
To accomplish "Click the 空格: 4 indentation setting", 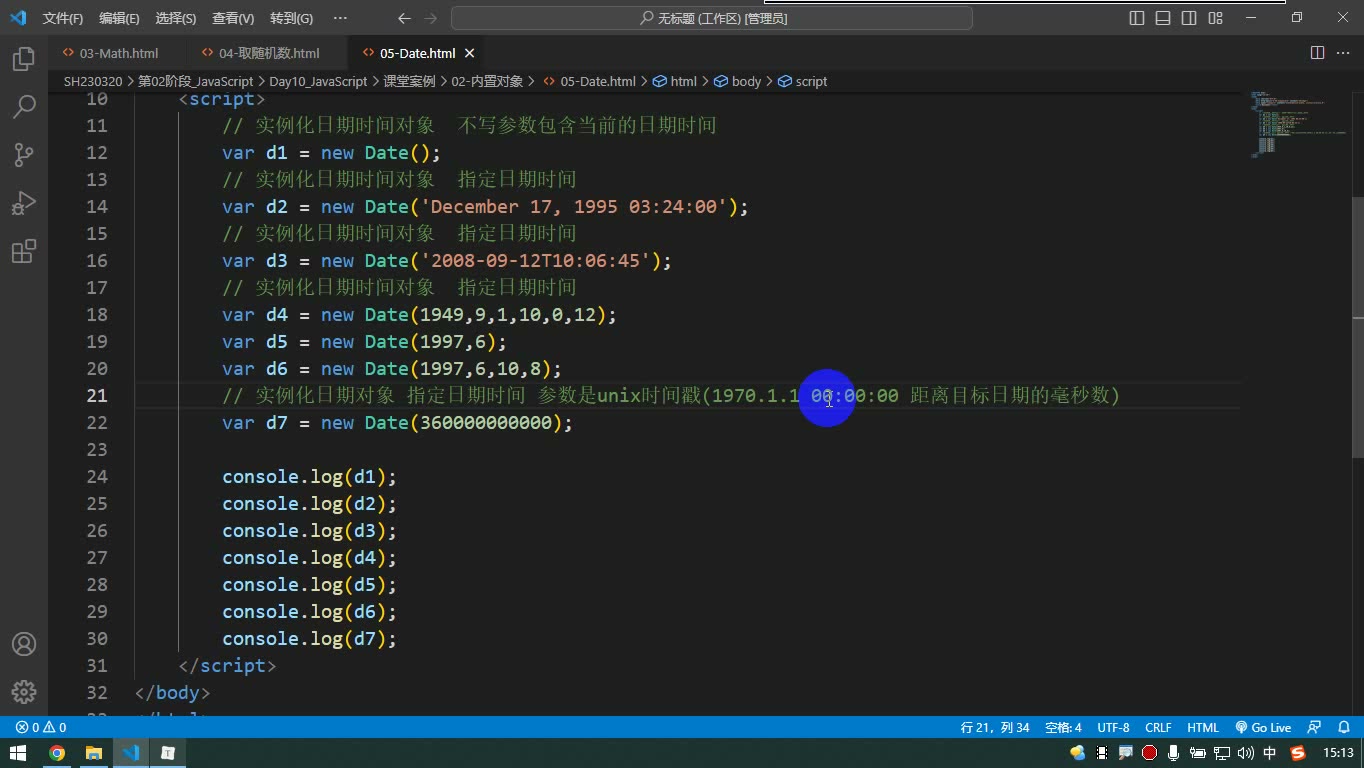I will 1063,727.
